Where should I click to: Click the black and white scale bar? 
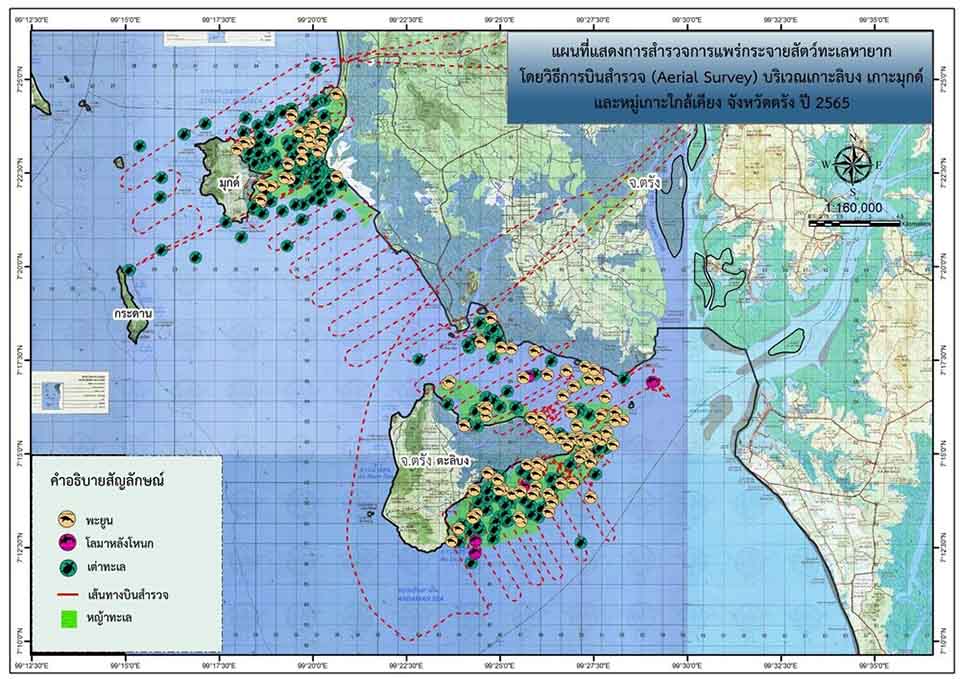click(x=854, y=222)
